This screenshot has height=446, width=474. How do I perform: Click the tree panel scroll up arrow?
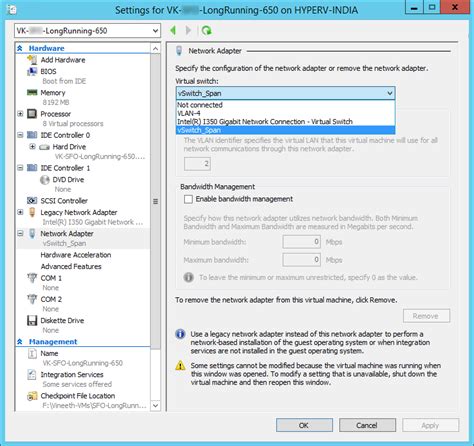(155, 49)
